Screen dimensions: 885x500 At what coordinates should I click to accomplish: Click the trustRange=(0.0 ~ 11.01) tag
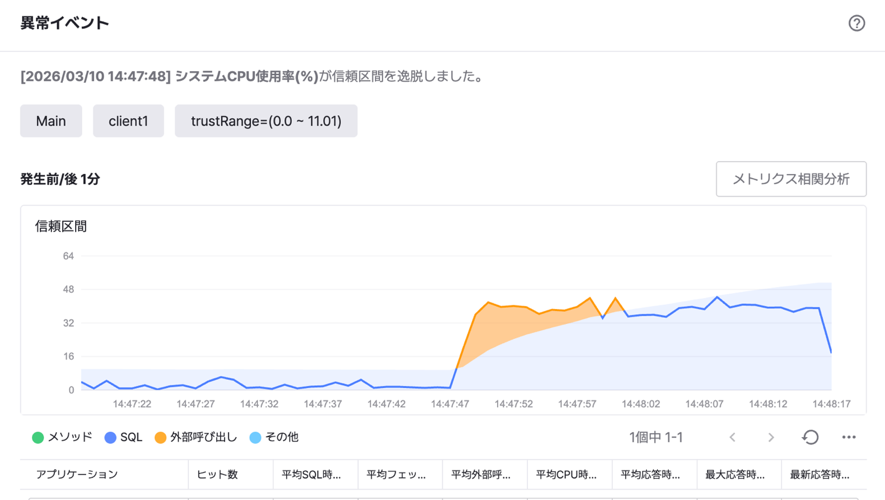[x=266, y=121]
